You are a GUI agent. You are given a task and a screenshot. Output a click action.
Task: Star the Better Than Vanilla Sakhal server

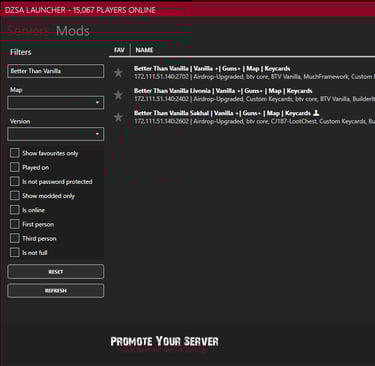118,117
